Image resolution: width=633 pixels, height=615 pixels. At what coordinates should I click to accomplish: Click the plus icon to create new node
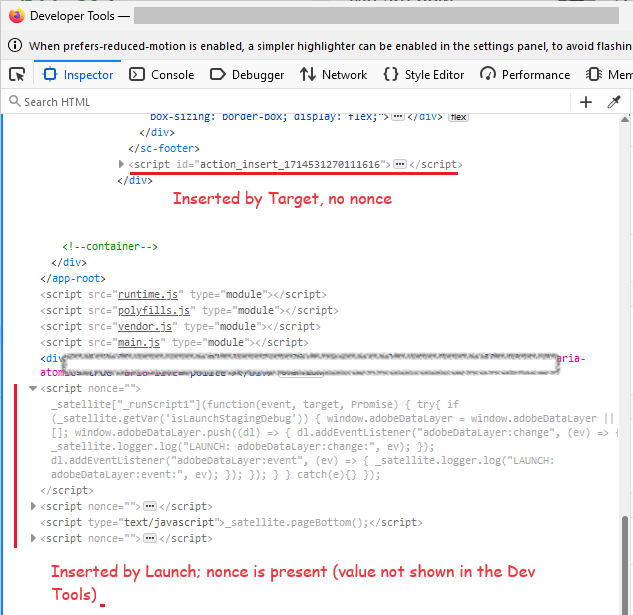tap(586, 102)
